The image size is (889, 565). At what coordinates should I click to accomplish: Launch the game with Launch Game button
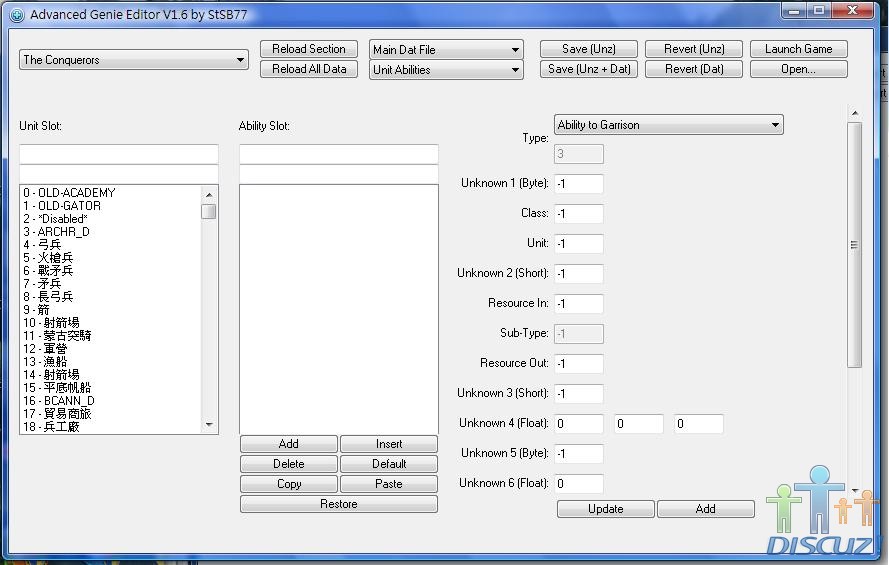798,49
